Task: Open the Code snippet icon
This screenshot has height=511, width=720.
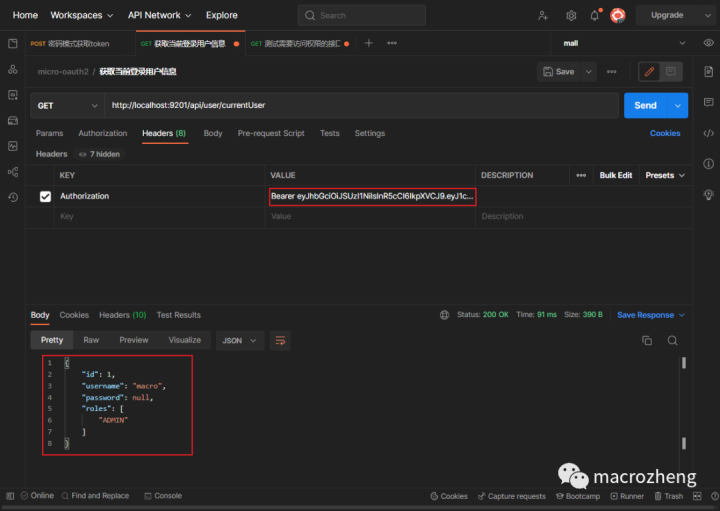Action: tap(709, 133)
